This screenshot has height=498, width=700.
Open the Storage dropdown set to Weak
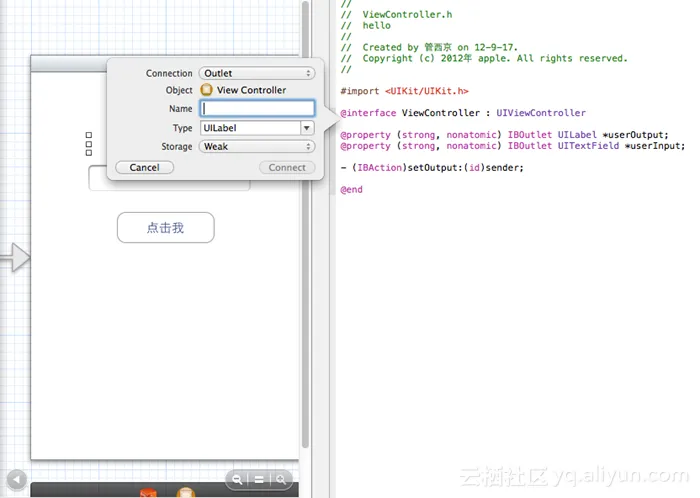(x=257, y=146)
